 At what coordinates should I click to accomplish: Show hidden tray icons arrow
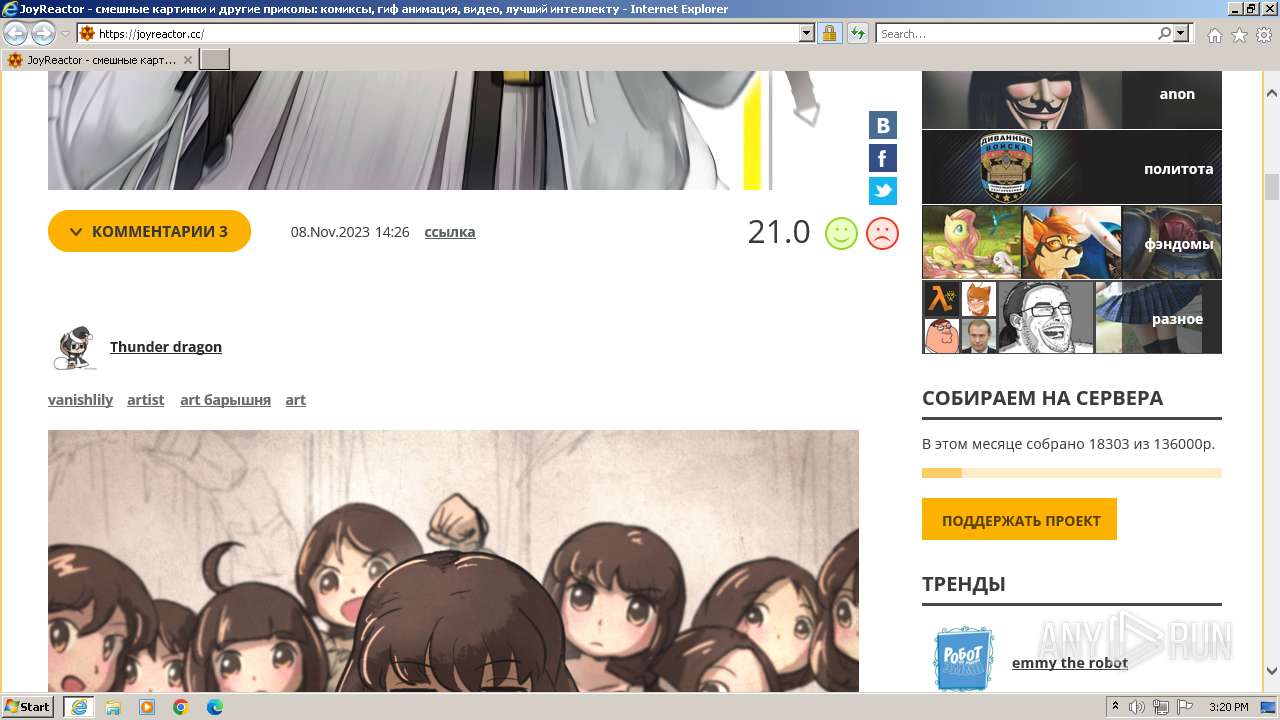pos(1117,707)
